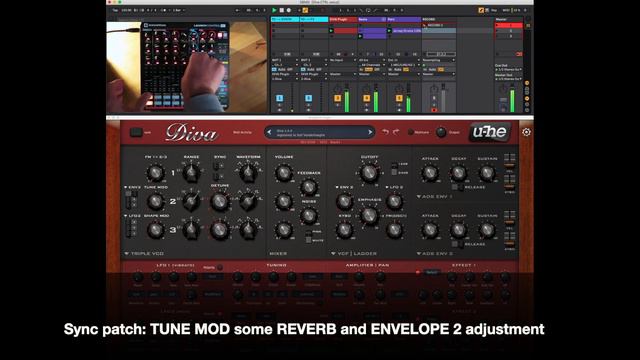Toggle the DIVA Plugin track activator (3)
The width and height of the screenshot is (640, 360).
point(338,98)
